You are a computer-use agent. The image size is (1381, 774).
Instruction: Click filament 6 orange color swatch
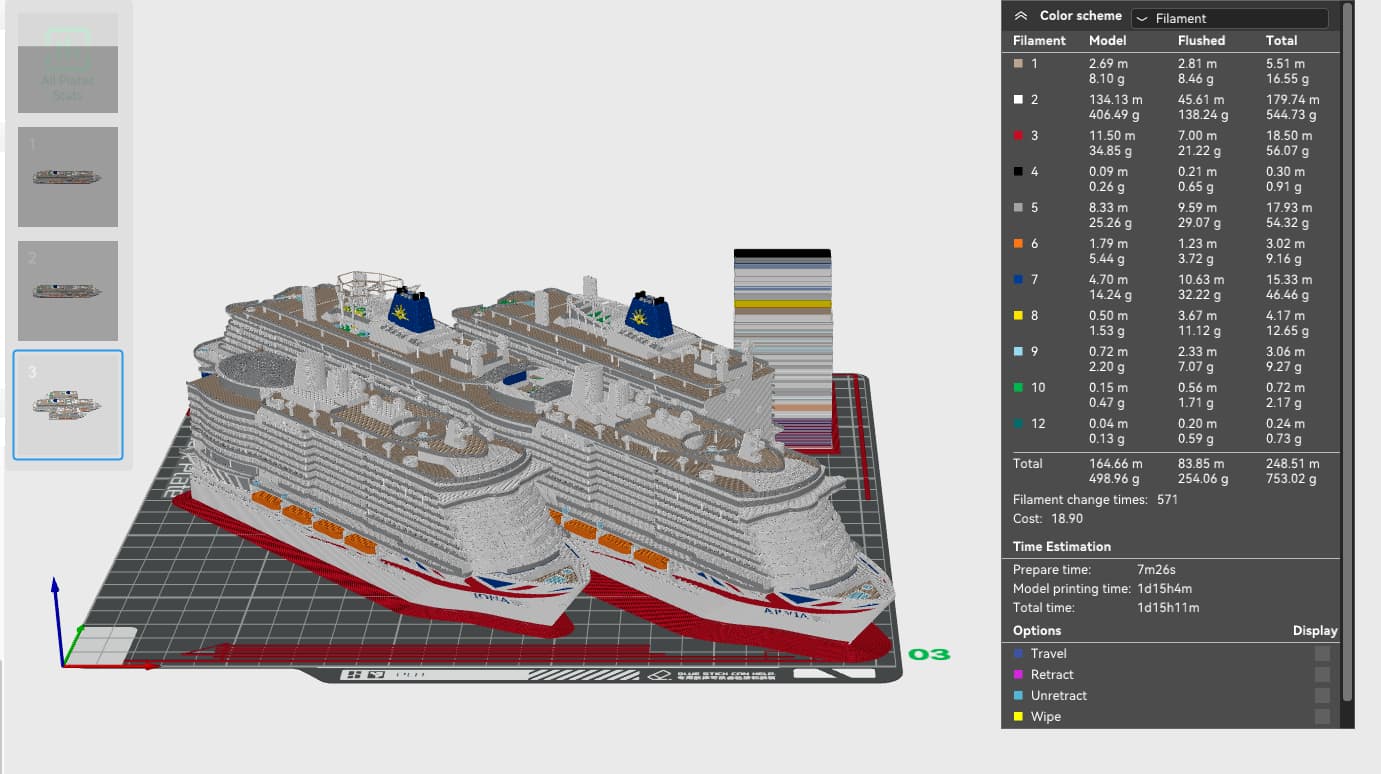tap(1018, 243)
